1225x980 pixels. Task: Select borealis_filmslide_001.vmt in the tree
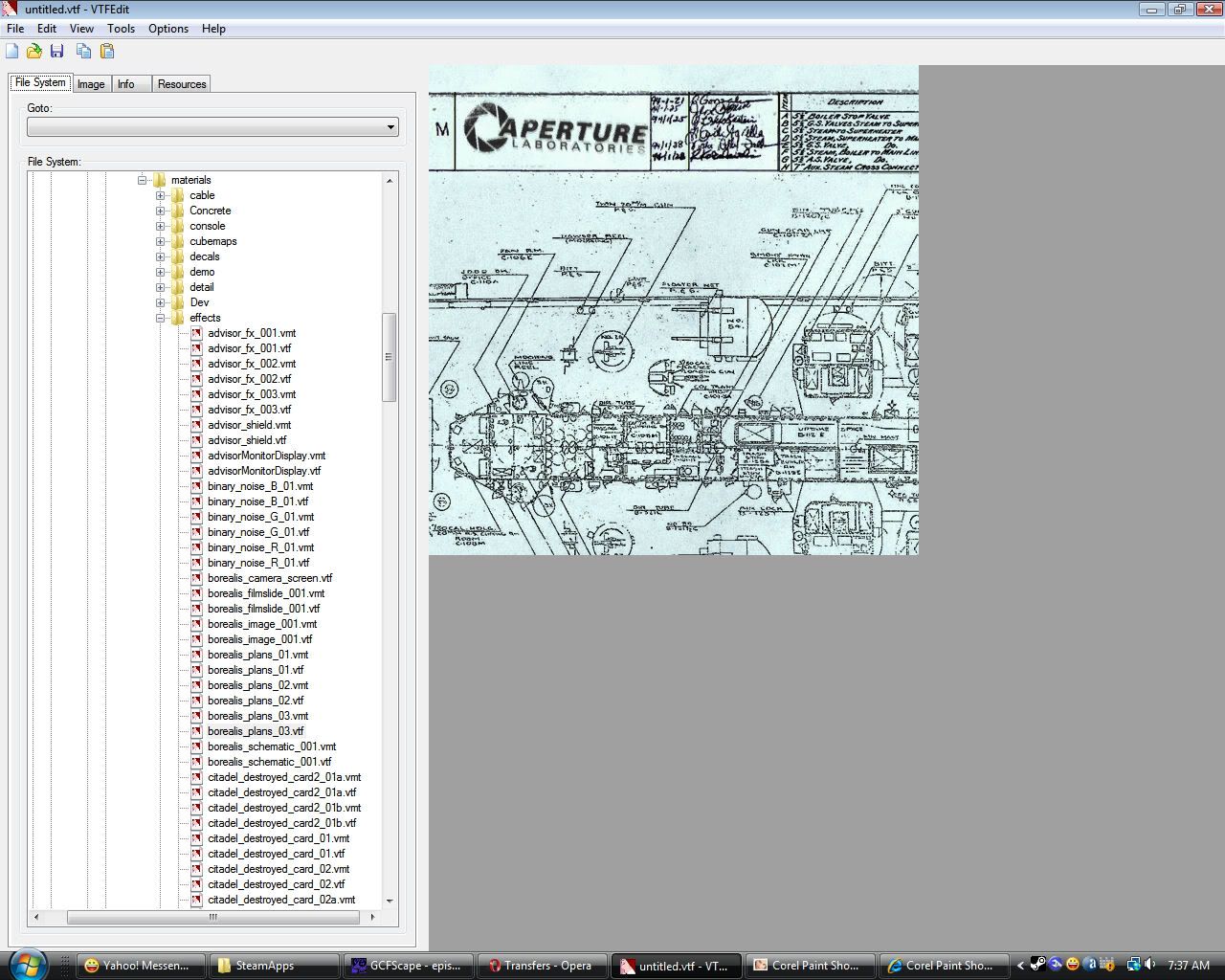266,593
